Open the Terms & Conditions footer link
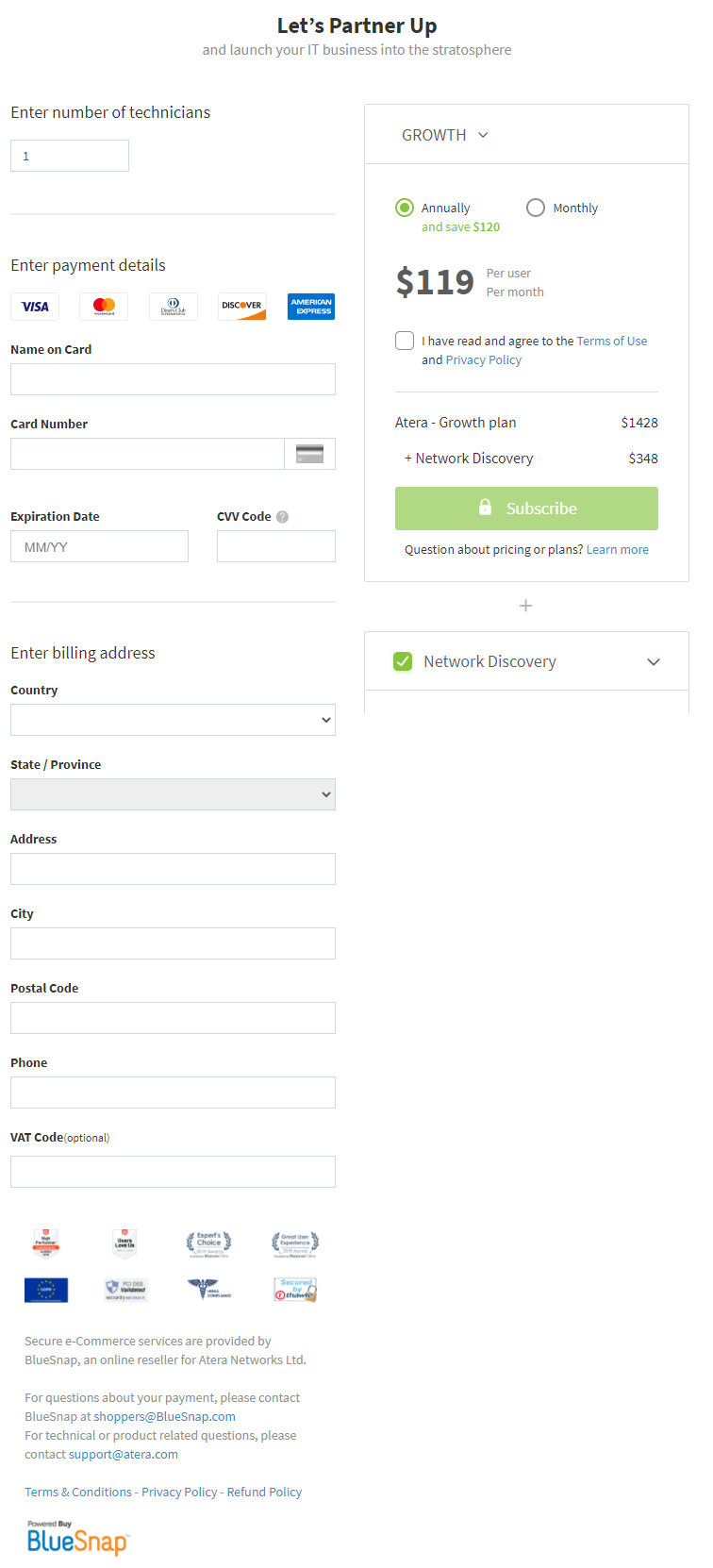This screenshot has height=1568, width=713. click(78, 1492)
